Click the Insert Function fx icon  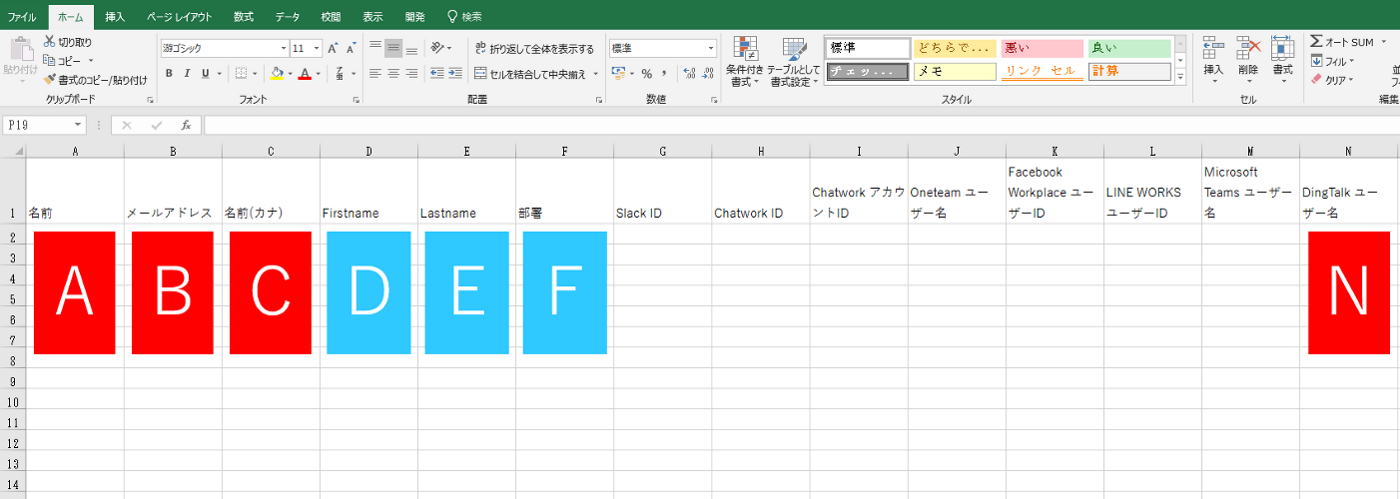point(186,125)
